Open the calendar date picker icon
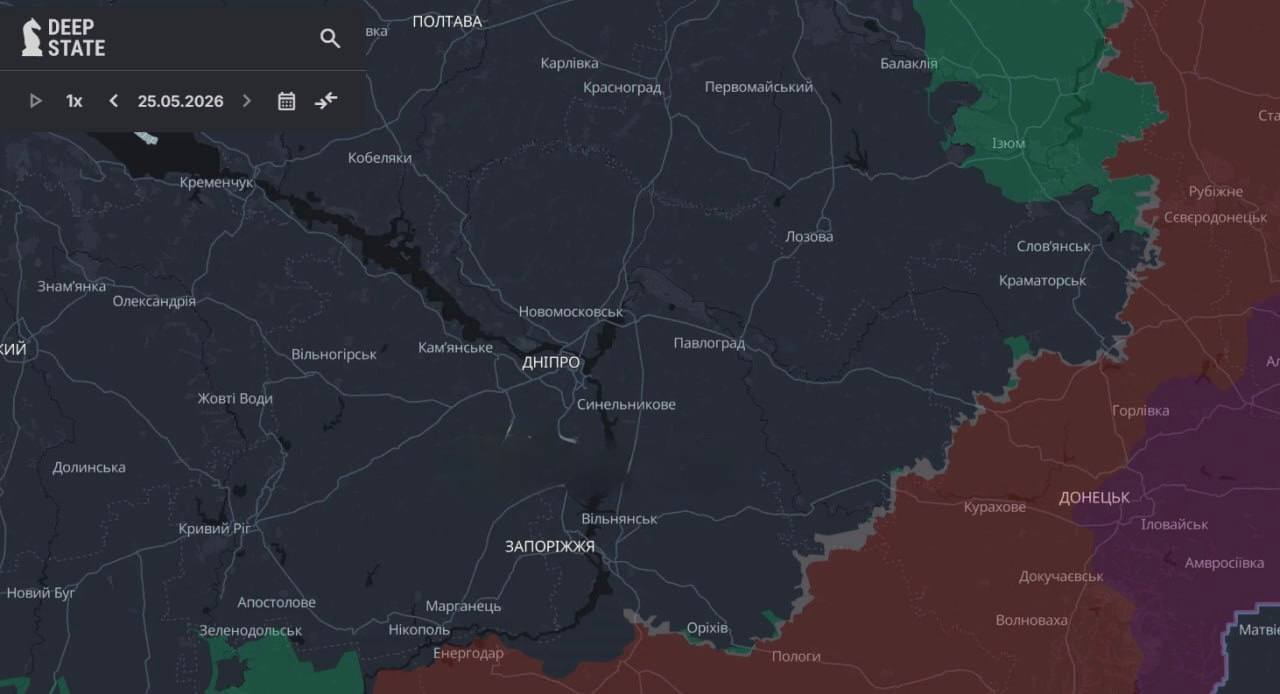The height and width of the screenshot is (694, 1280). pyautogui.click(x=286, y=101)
